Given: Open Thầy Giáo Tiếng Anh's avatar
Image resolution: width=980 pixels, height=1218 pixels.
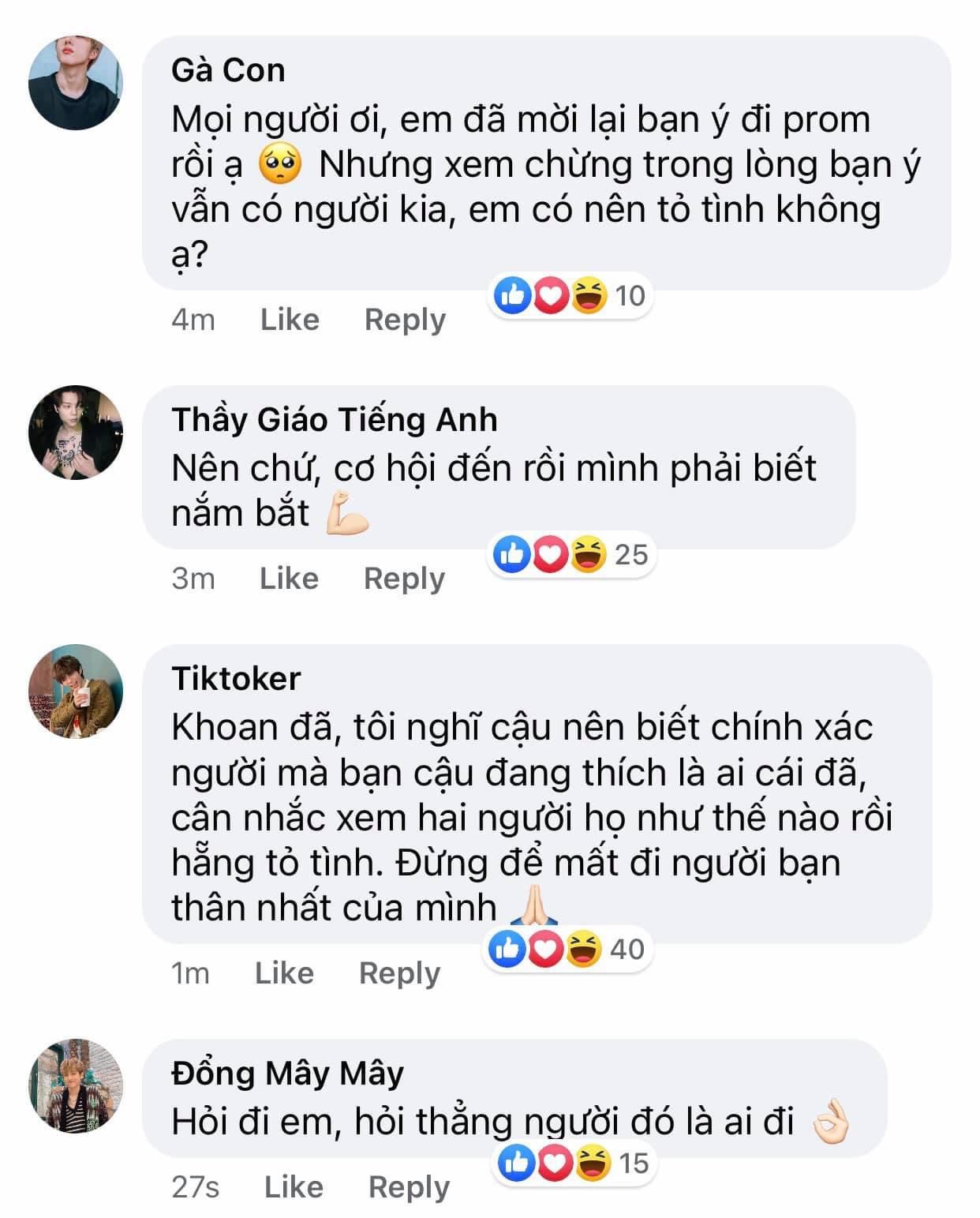Looking at the screenshot, I should 76,432.
